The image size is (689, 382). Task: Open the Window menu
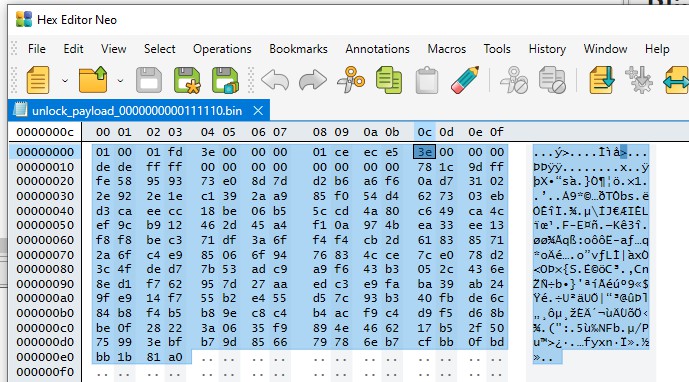[605, 49]
